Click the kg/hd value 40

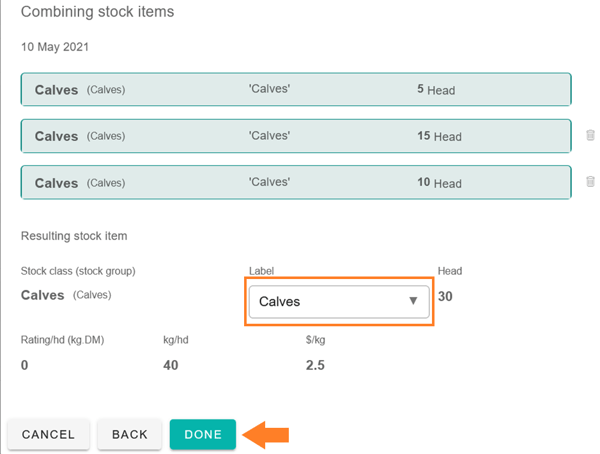(x=170, y=365)
